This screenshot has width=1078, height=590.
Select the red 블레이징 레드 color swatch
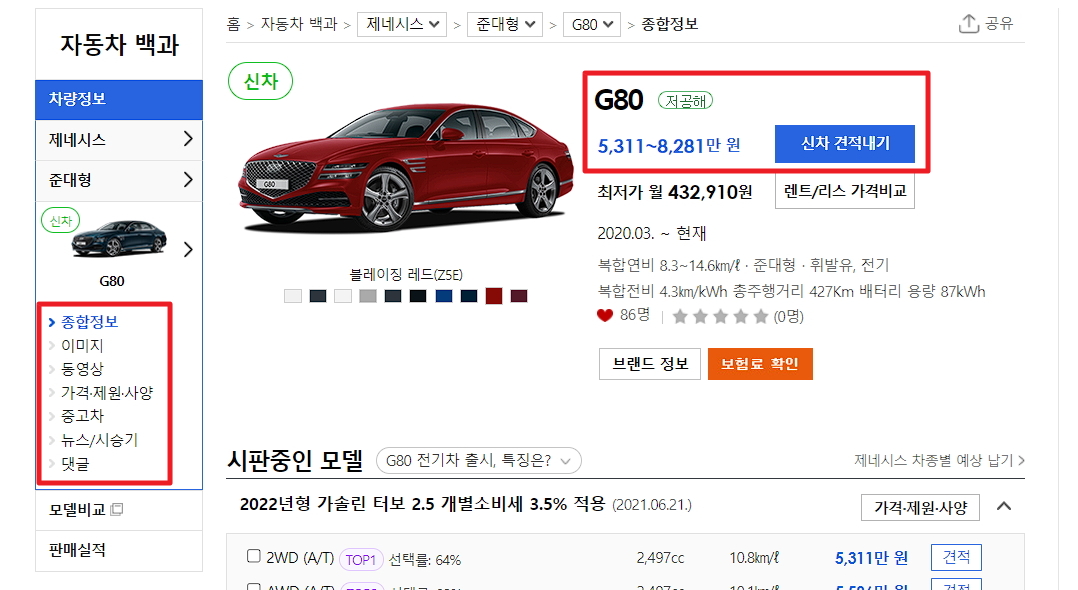coord(494,296)
